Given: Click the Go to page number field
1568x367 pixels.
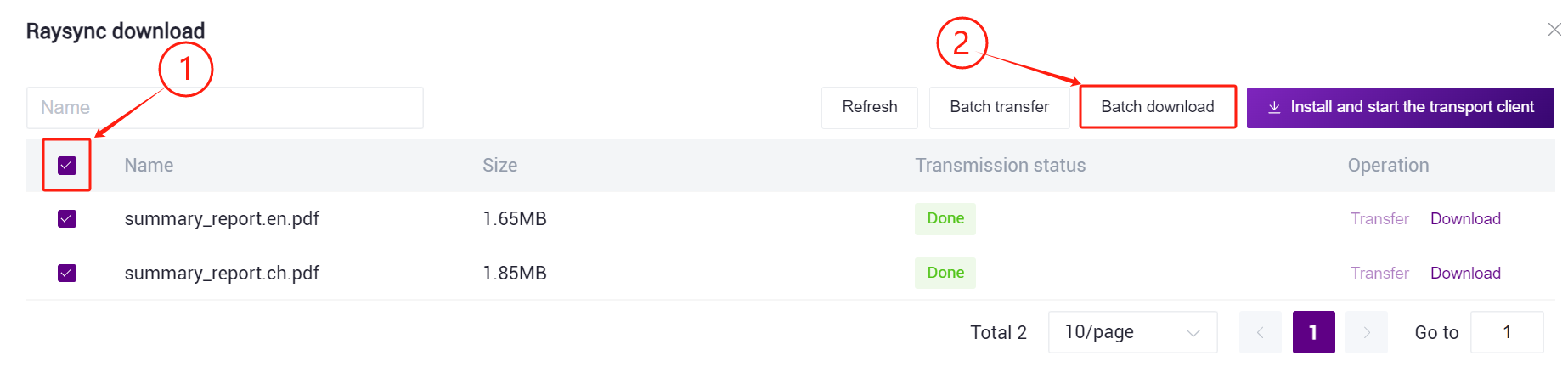Looking at the screenshot, I should tap(1507, 332).
